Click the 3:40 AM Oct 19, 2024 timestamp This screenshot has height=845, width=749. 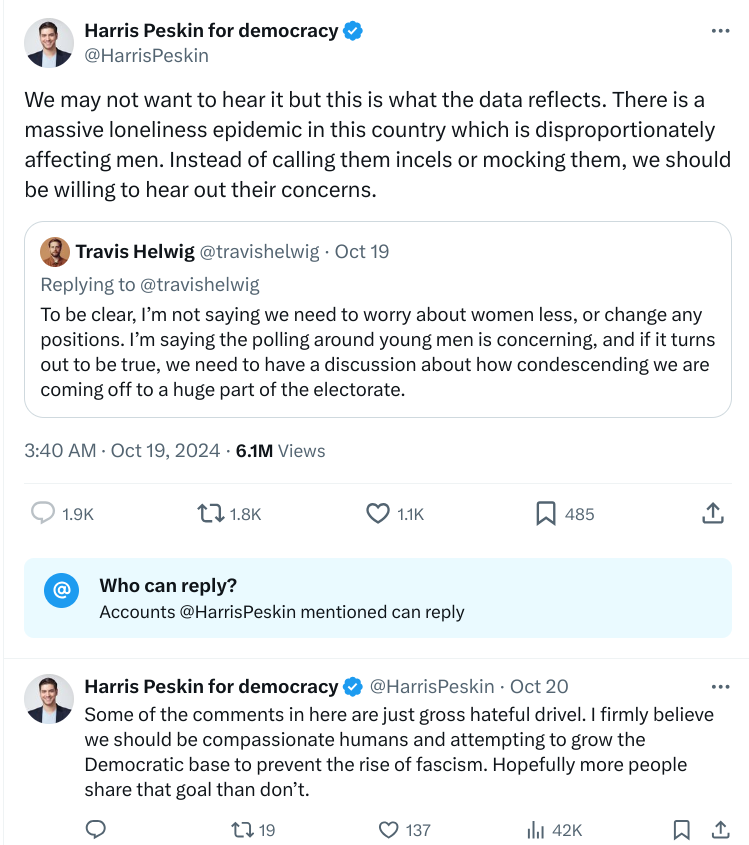(x=122, y=451)
